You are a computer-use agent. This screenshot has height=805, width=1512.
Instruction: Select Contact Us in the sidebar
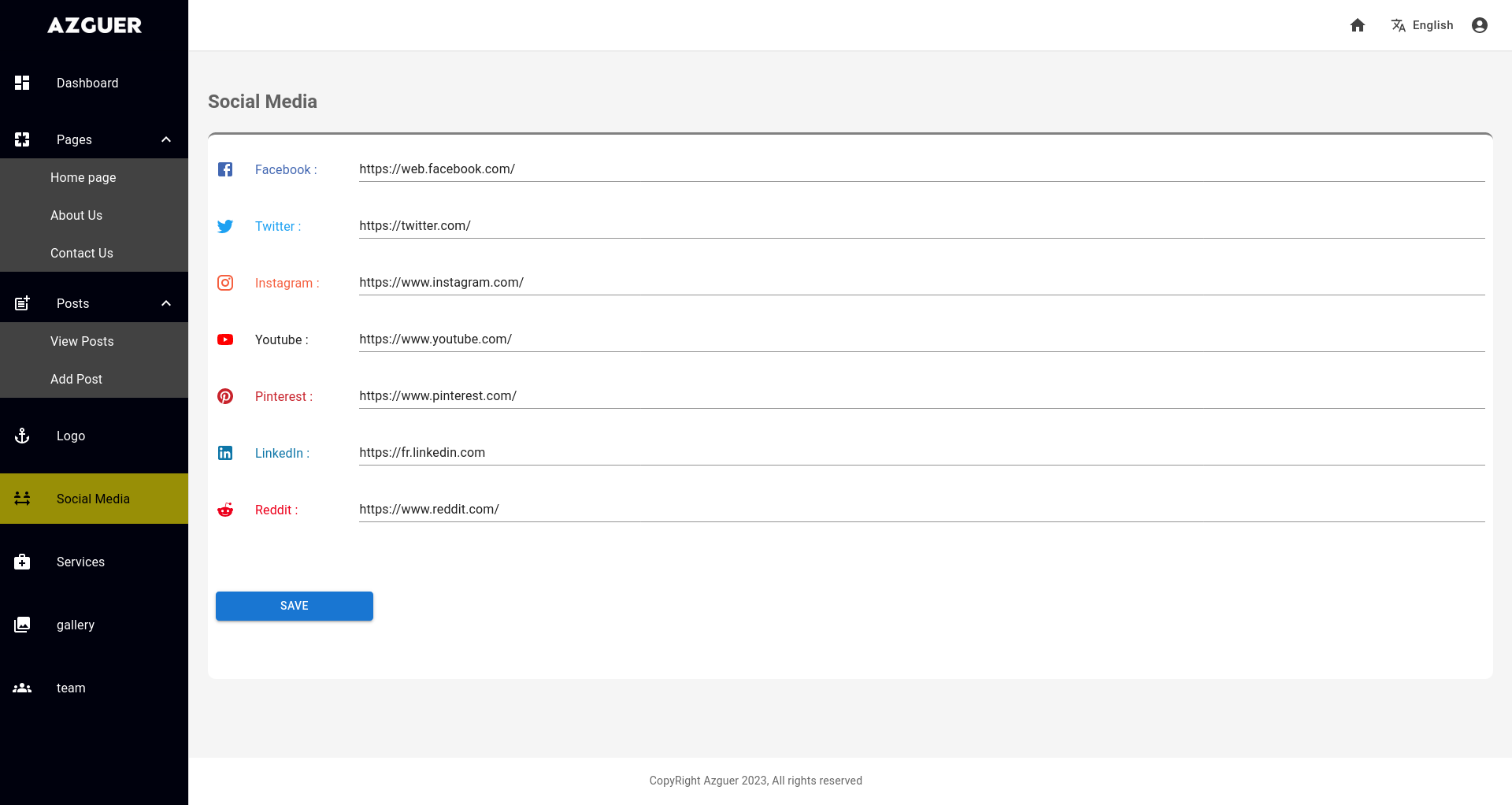82,253
